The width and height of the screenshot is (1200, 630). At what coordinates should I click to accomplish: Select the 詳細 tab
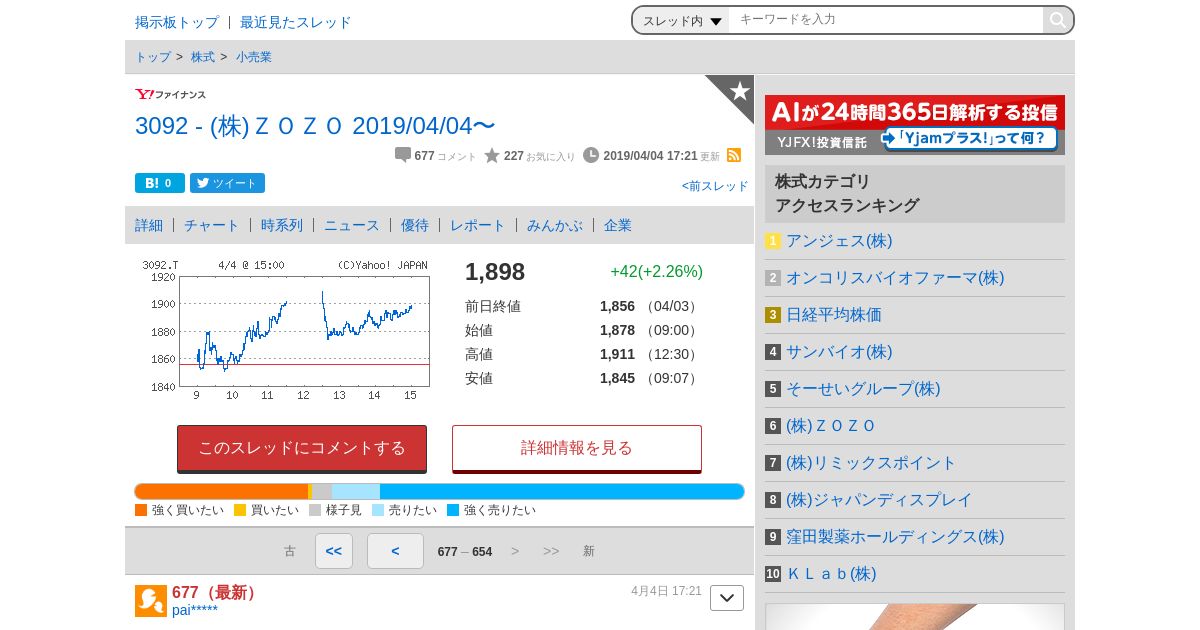click(x=149, y=225)
